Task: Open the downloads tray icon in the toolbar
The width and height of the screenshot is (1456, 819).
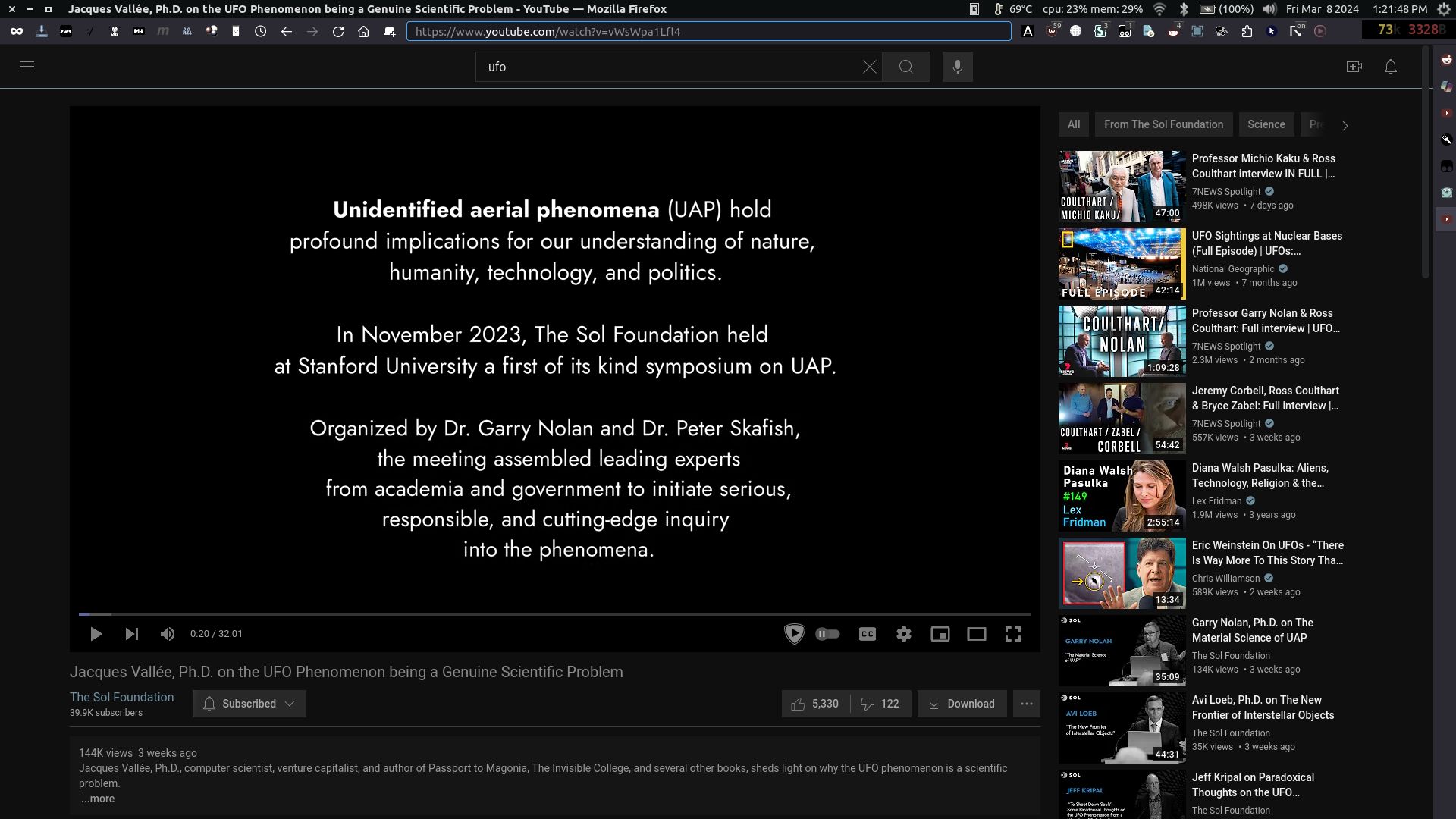Action: (x=42, y=31)
